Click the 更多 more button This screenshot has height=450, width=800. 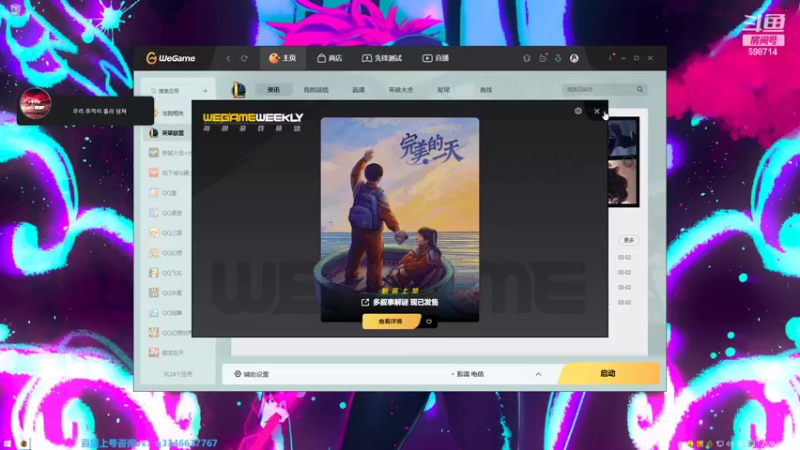pyautogui.click(x=629, y=240)
